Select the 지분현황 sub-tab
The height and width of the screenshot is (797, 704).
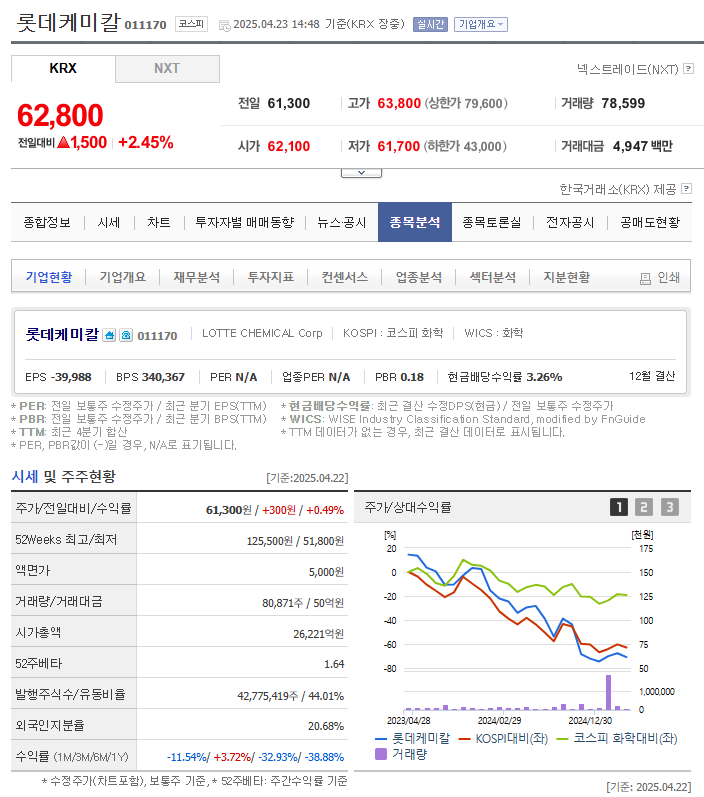(567, 277)
